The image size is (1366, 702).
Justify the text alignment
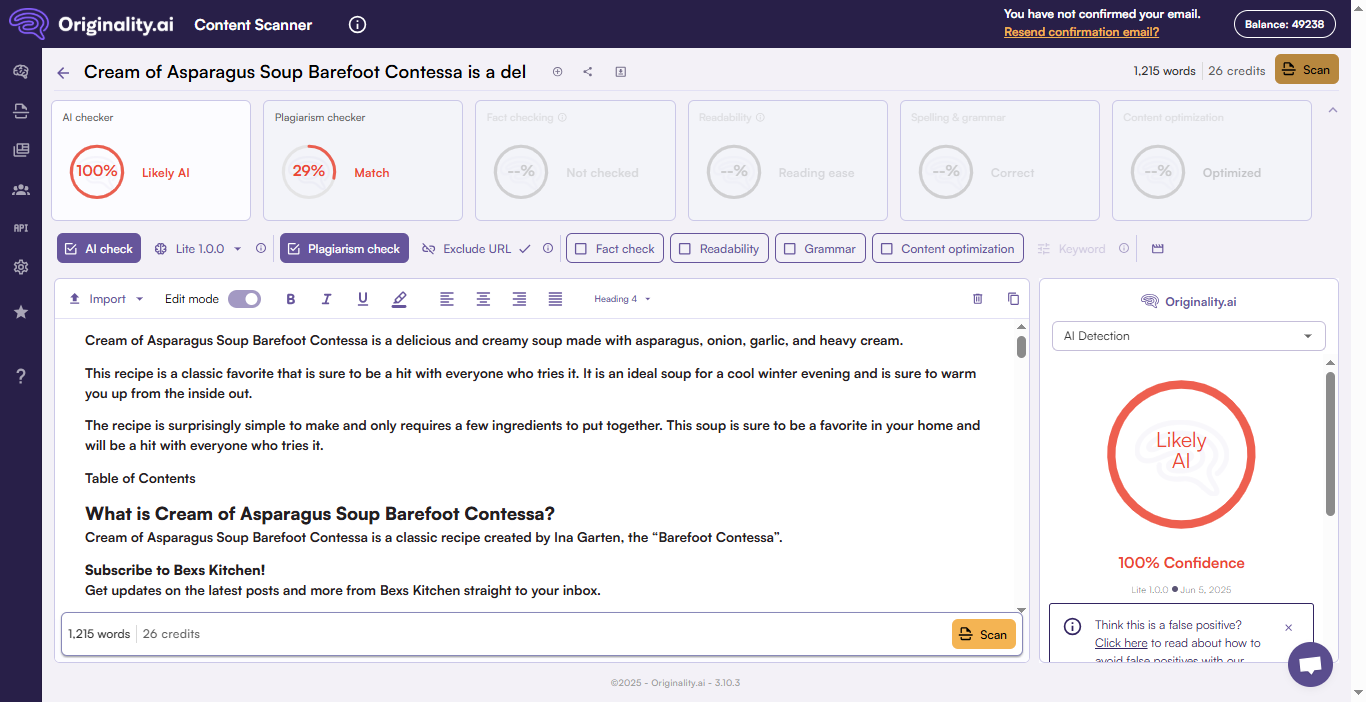pos(555,299)
